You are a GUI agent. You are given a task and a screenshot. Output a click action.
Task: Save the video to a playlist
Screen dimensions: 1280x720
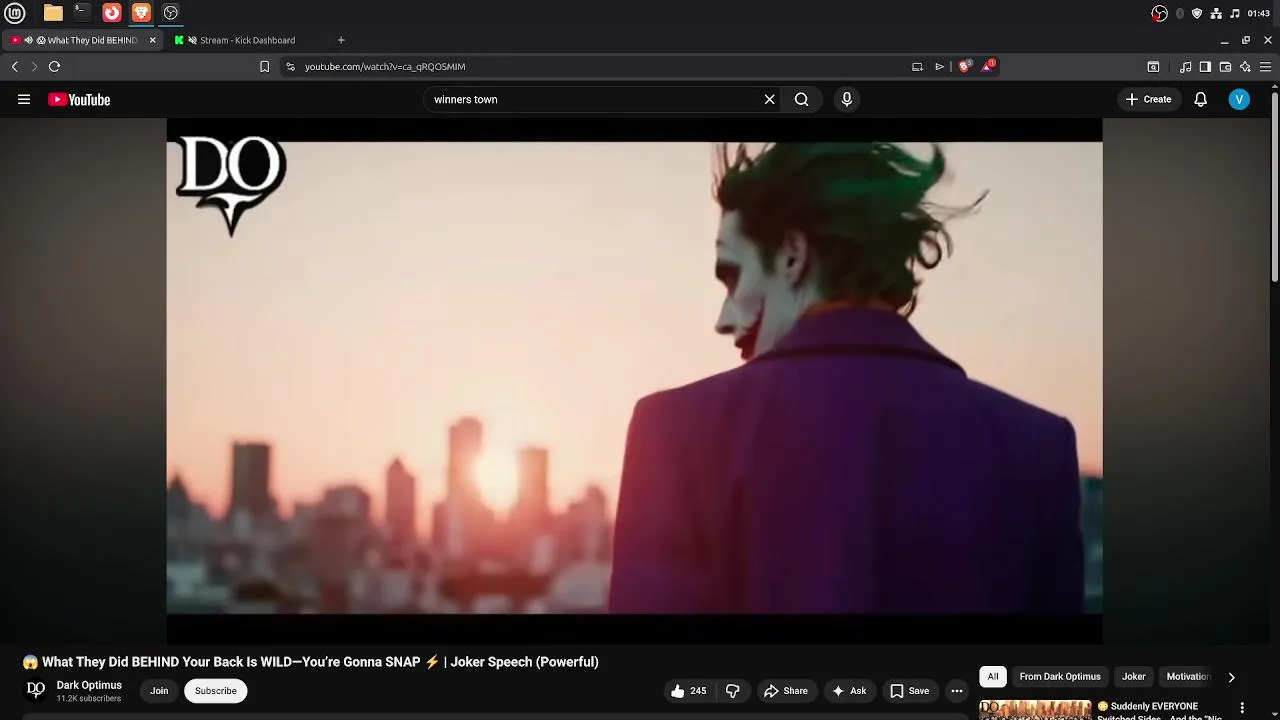pos(909,691)
